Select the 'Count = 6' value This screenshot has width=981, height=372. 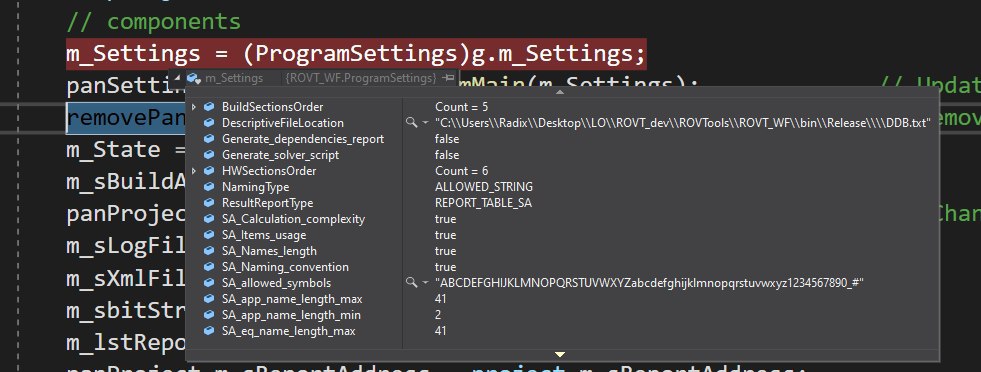462,171
